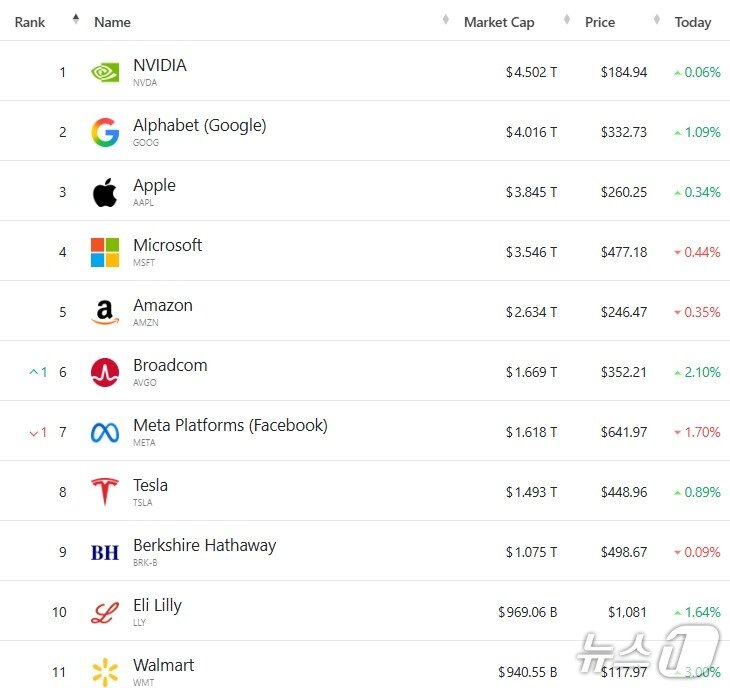Click the Microsoft logo icon

tap(105, 252)
